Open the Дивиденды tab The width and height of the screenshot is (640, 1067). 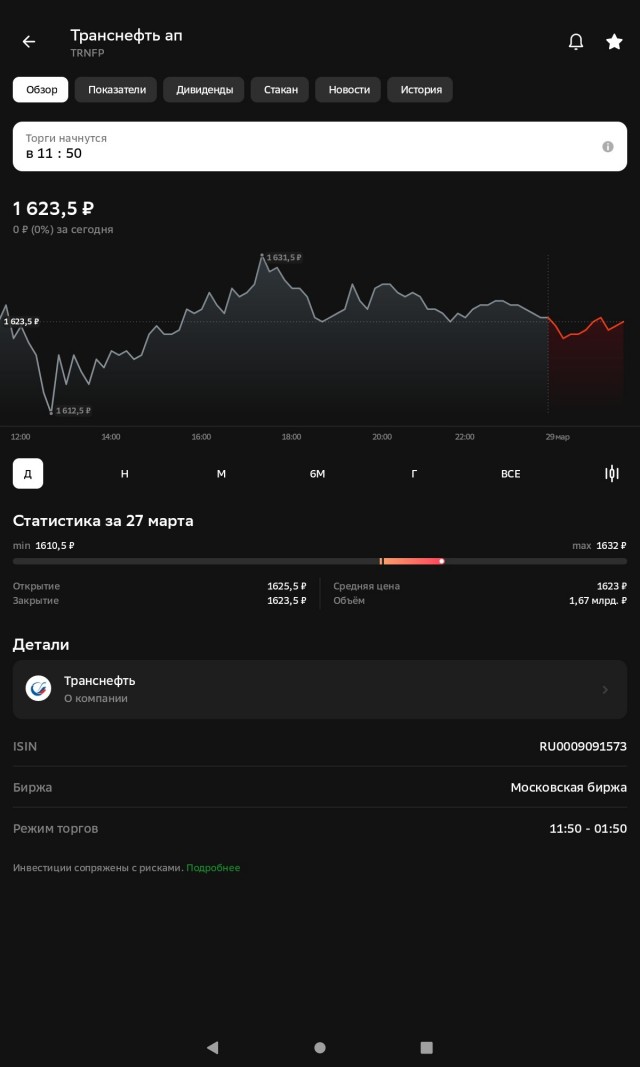(x=204, y=90)
